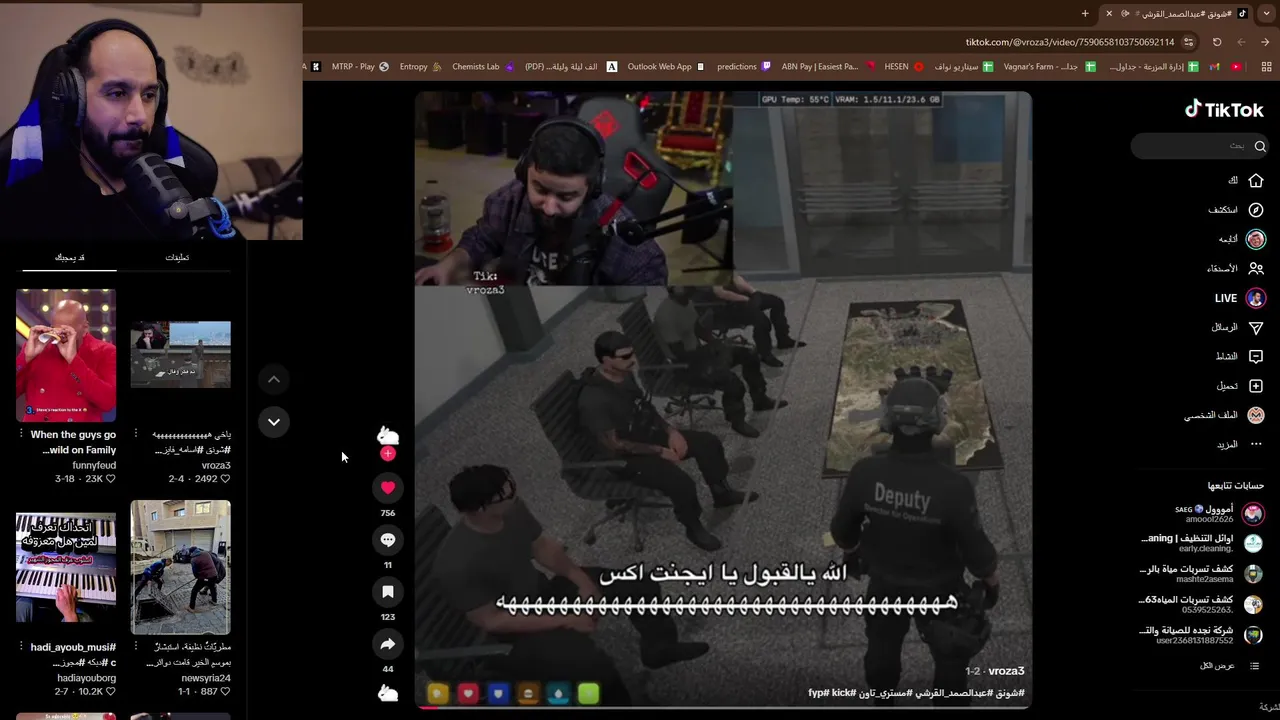The width and height of the screenshot is (1280, 720).
Task: Open options menu for funnyfeud video
Action: [21, 435]
